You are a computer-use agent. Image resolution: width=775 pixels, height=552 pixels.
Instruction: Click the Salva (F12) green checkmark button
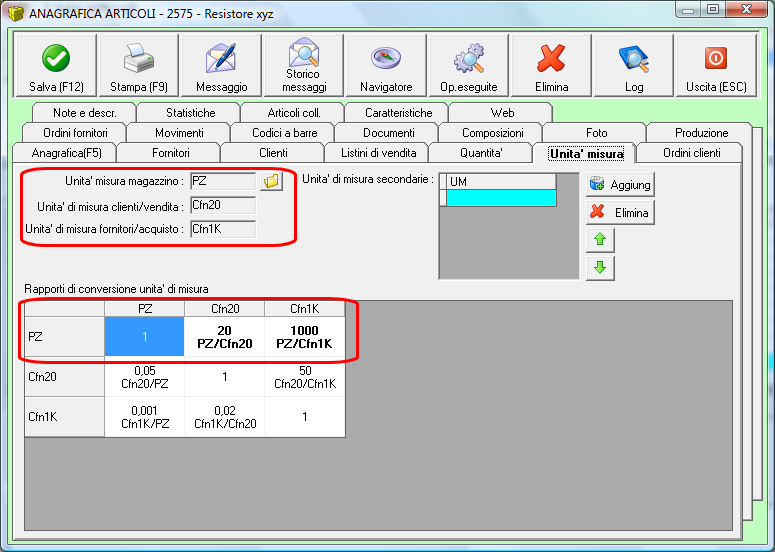click(56, 65)
